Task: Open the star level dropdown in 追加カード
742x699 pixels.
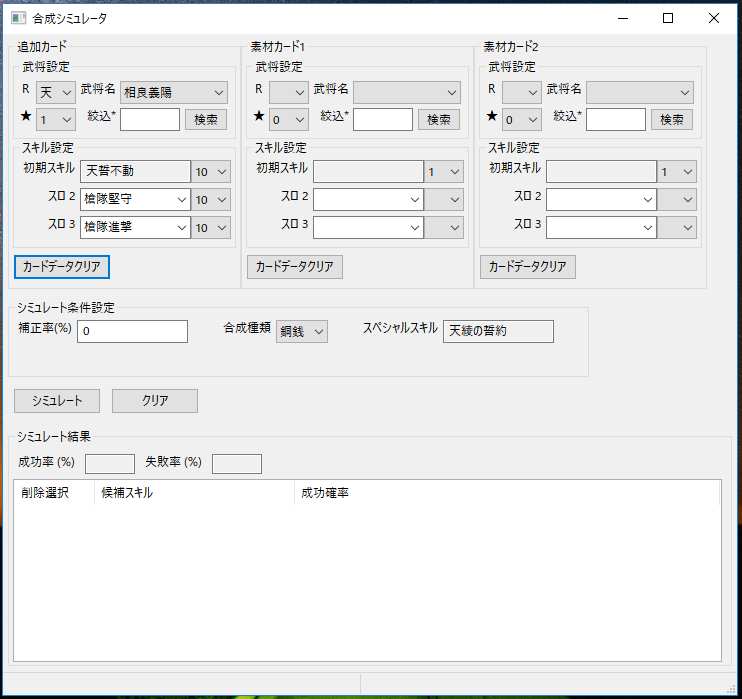Action: [55, 119]
